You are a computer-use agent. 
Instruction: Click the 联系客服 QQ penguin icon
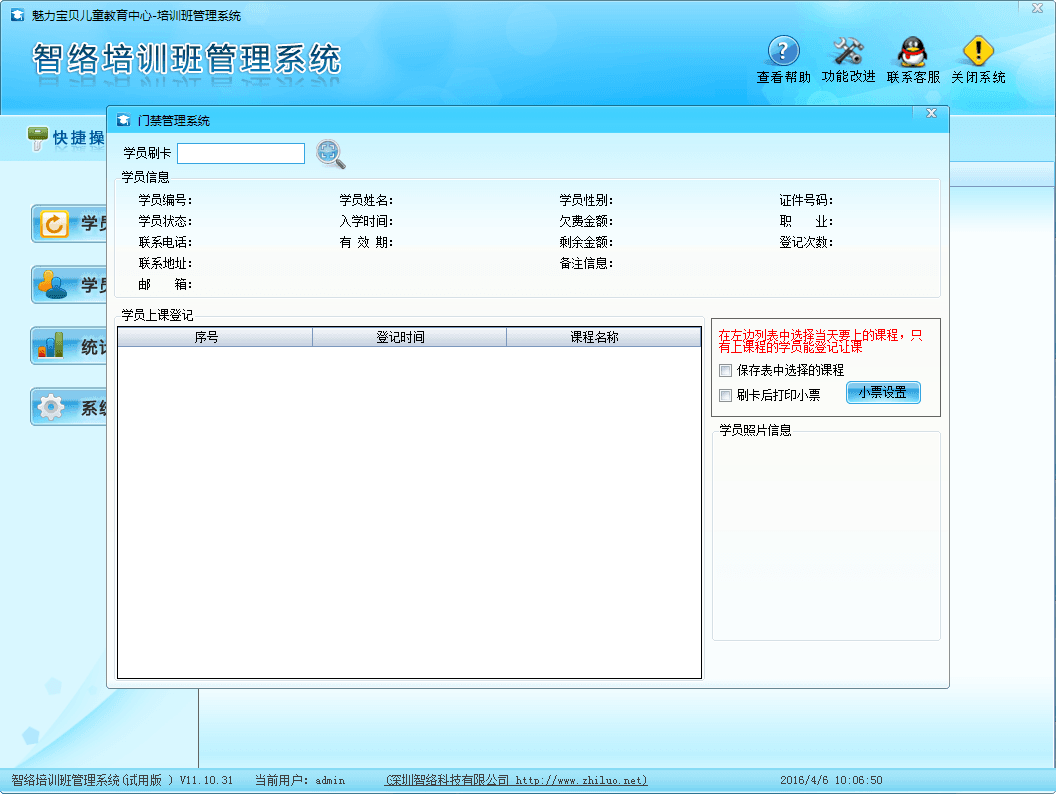click(913, 52)
